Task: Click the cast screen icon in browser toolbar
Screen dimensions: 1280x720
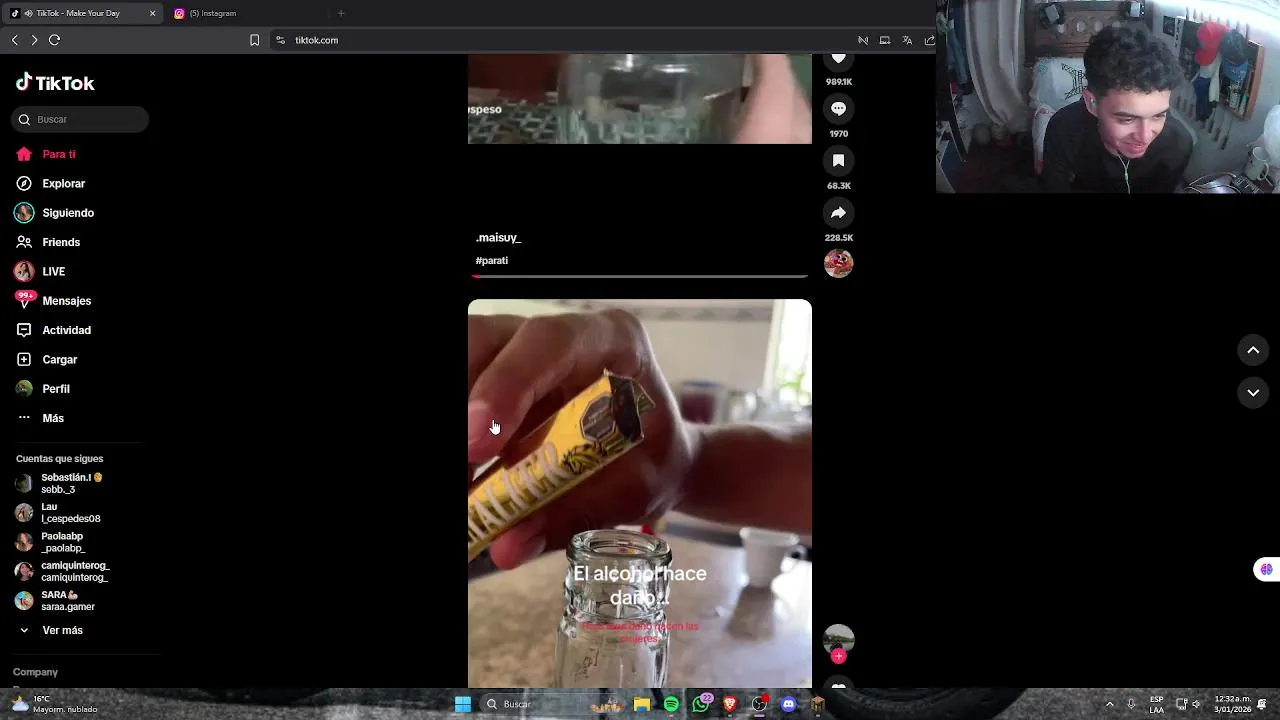Action: tap(885, 40)
